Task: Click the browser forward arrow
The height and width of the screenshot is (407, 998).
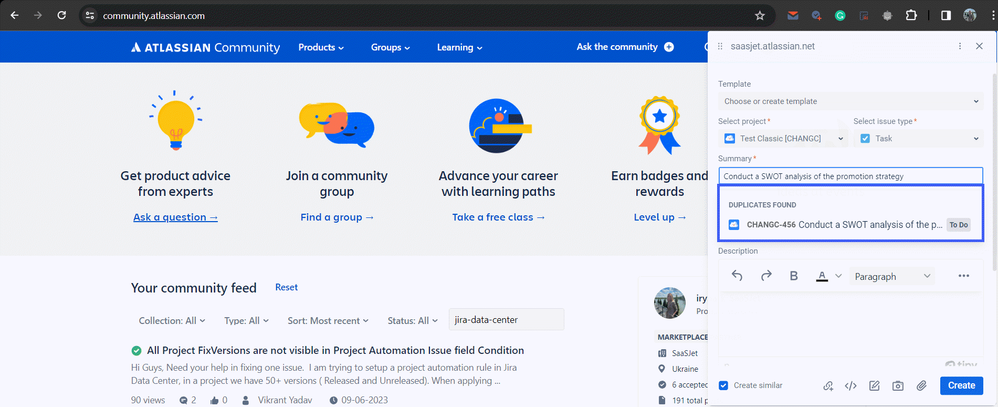Action: 38,16
